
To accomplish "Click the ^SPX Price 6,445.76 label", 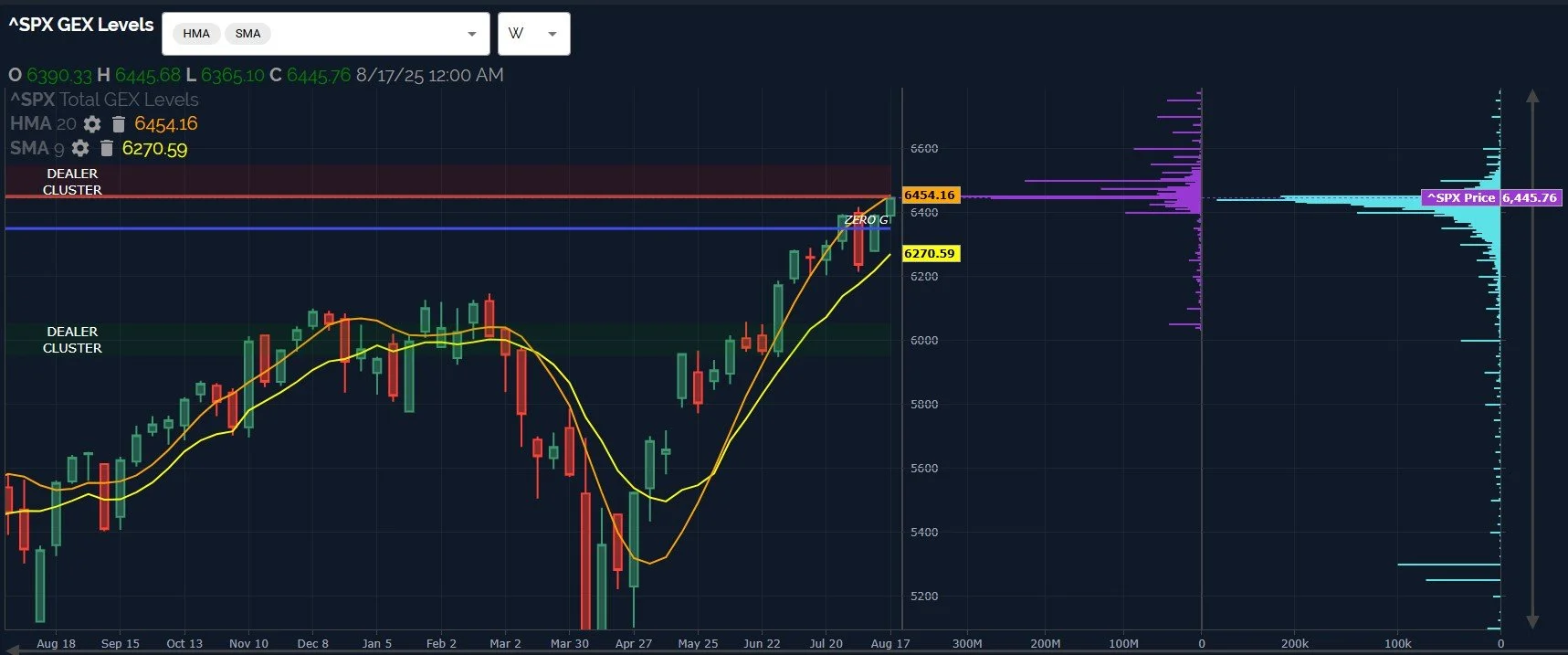I will (1492, 197).
